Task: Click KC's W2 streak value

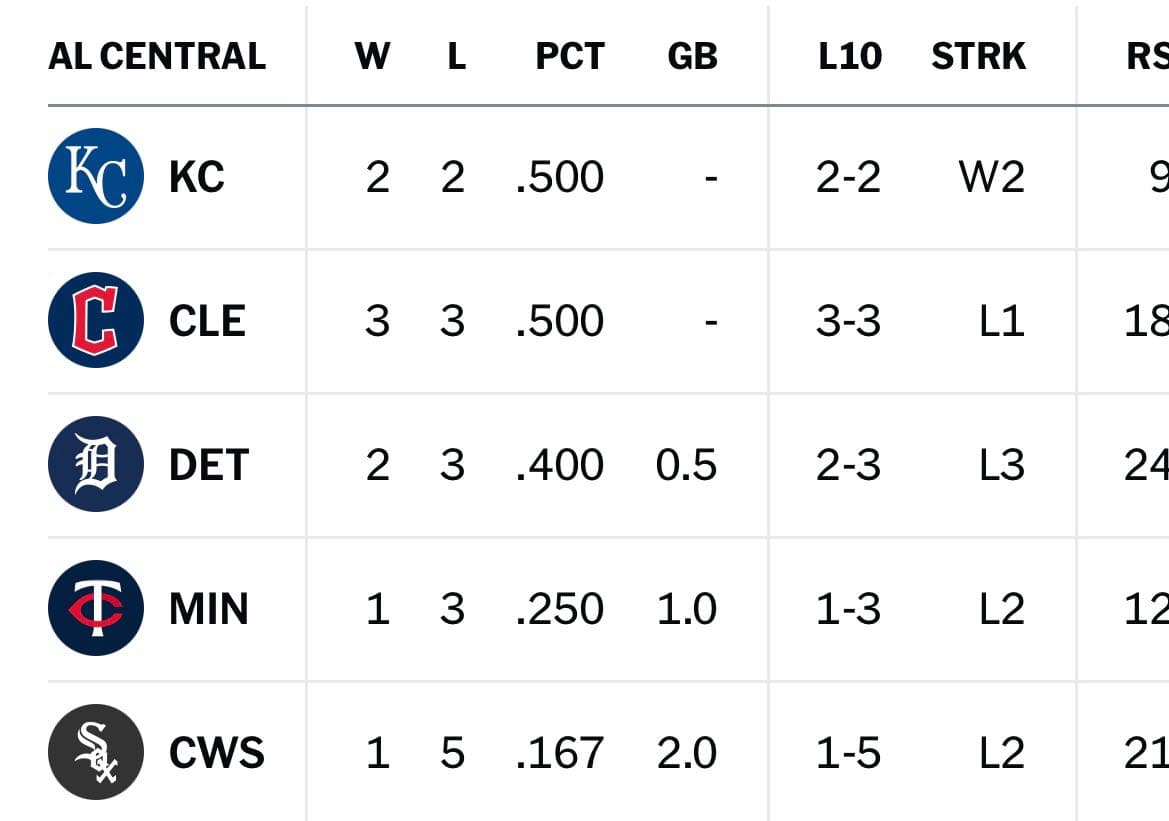Action: [992, 177]
